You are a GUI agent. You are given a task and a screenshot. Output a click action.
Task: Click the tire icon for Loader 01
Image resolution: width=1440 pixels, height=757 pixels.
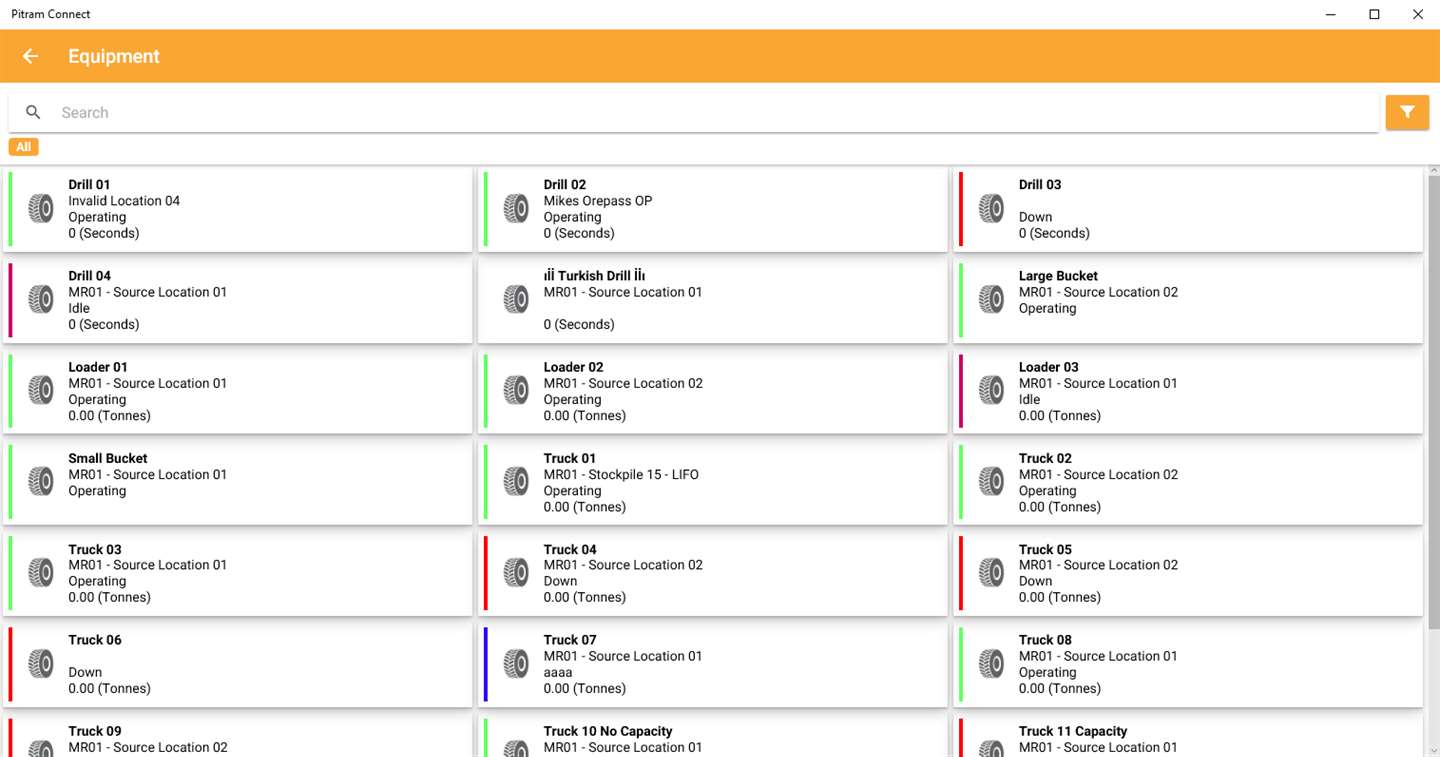pos(41,390)
